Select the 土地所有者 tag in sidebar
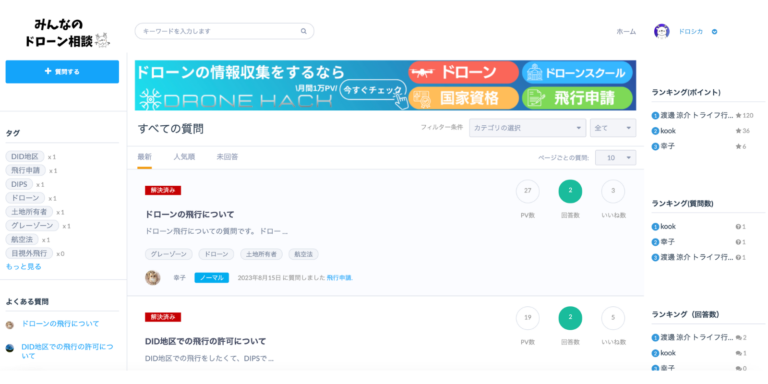The image size is (768, 384). pos(29,212)
